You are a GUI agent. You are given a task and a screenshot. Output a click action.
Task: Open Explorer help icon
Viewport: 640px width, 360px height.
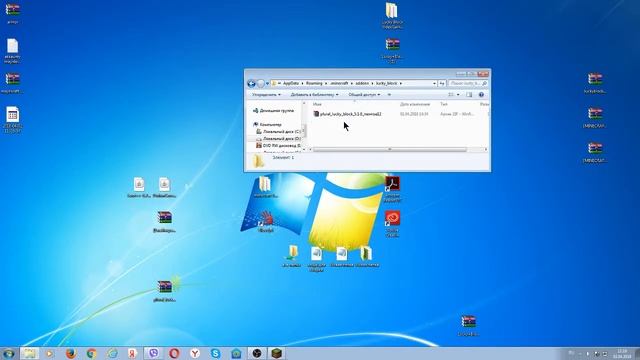pyautogui.click(x=481, y=95)
